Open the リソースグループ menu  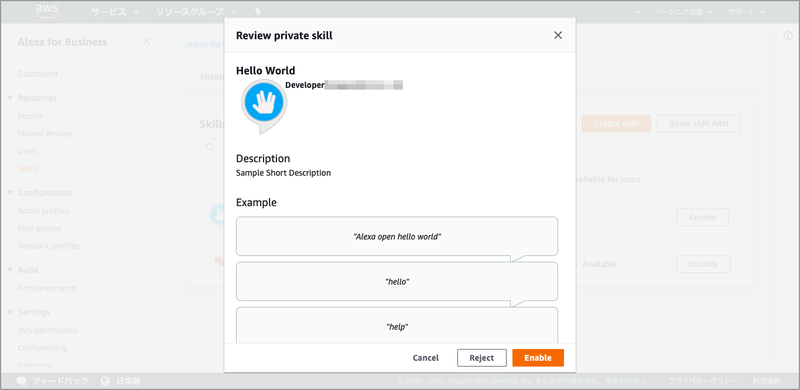196,12
